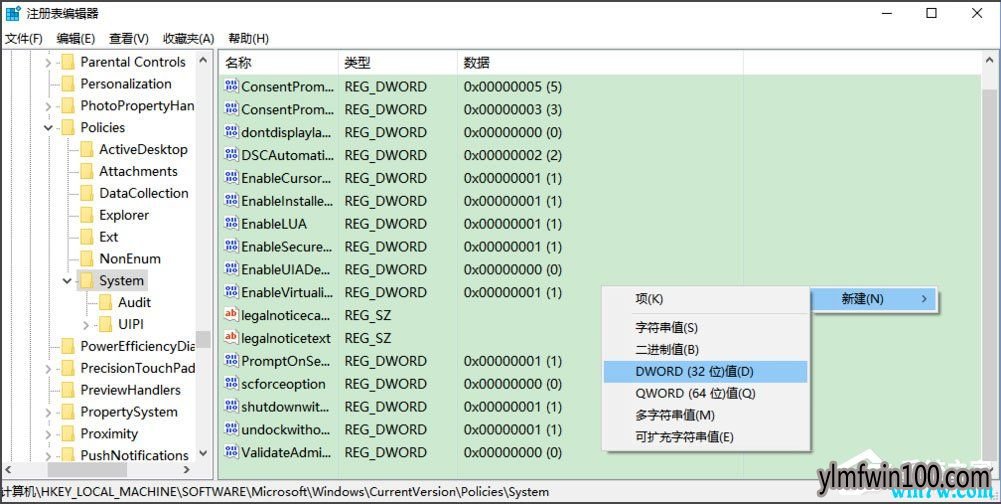This screenshot has width=1001, height=504.
Task: Expand the Proximity node
Action: pyautogui.click(x=49, y=434)
